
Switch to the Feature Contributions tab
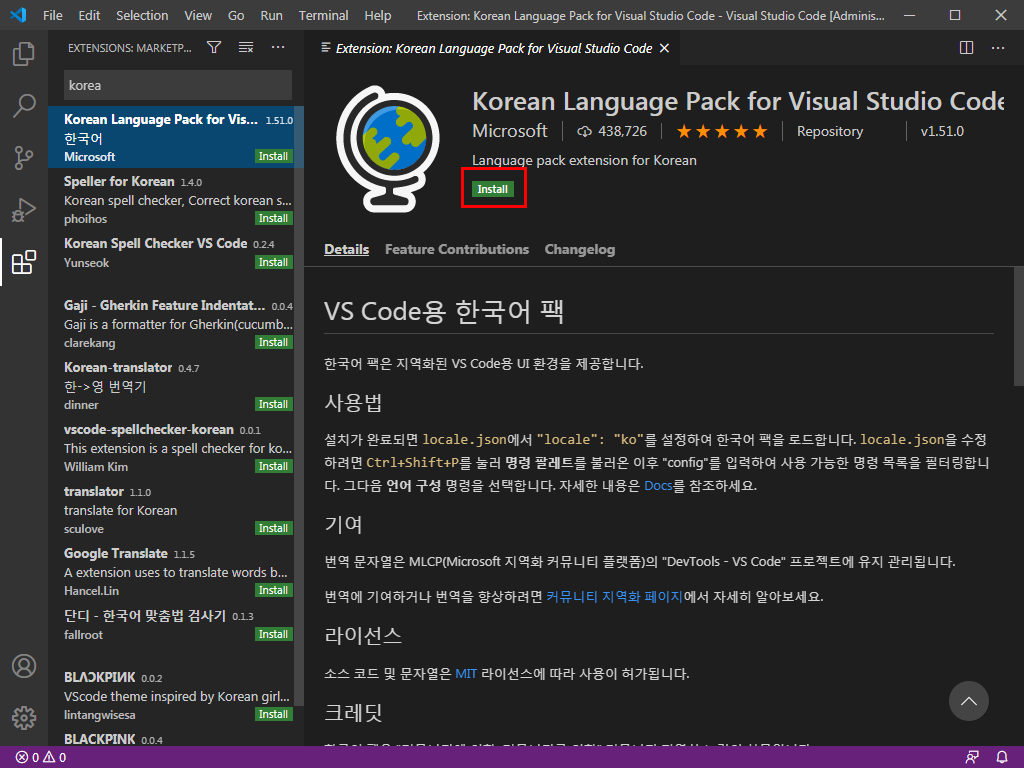click(456, 249)
